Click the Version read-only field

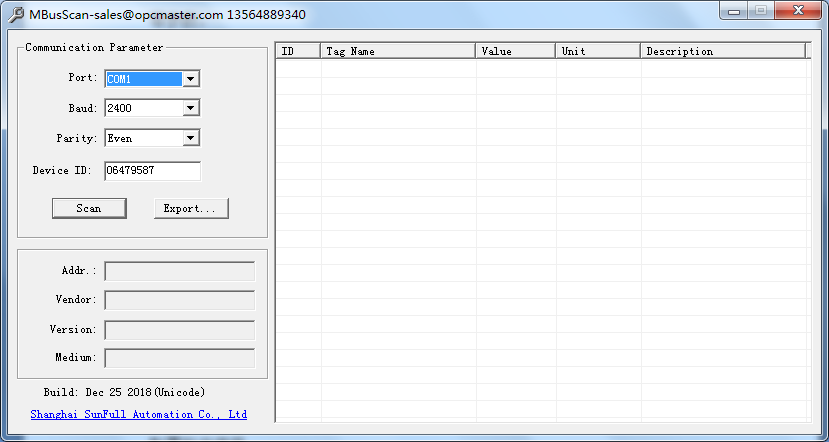point(180,330)
